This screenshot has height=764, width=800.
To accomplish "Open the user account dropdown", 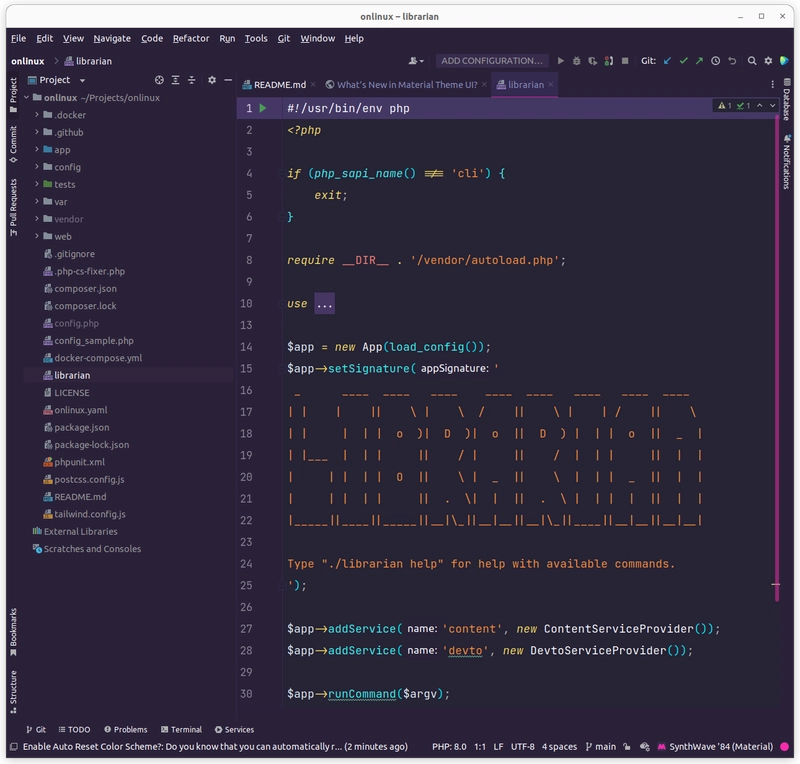I will click(416, 61).
